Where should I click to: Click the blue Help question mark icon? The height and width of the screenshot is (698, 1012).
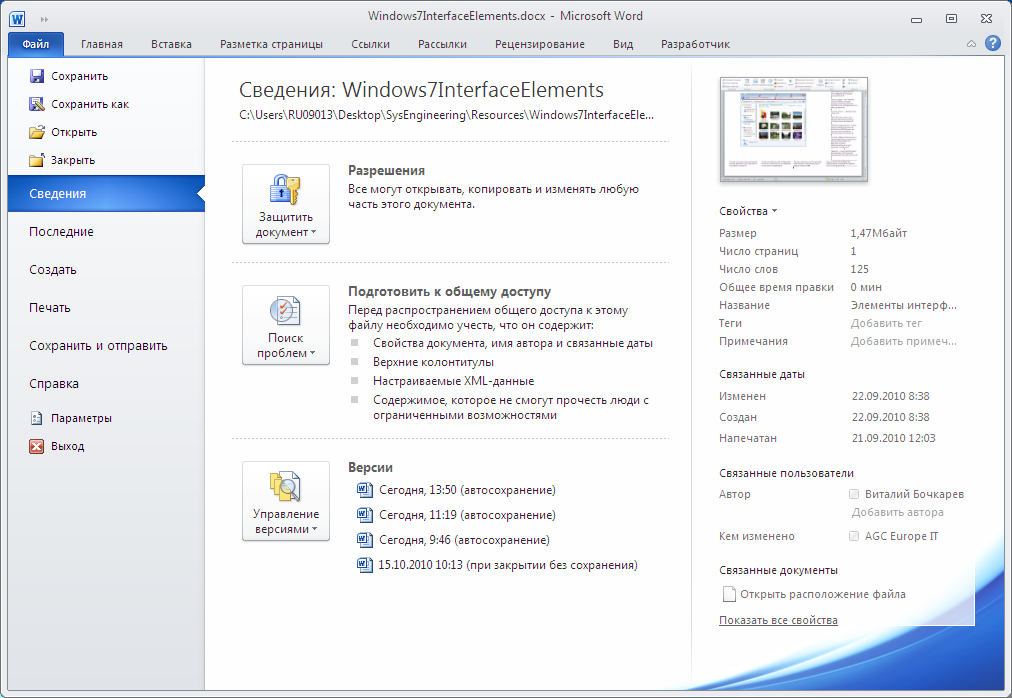coord(993,43)
